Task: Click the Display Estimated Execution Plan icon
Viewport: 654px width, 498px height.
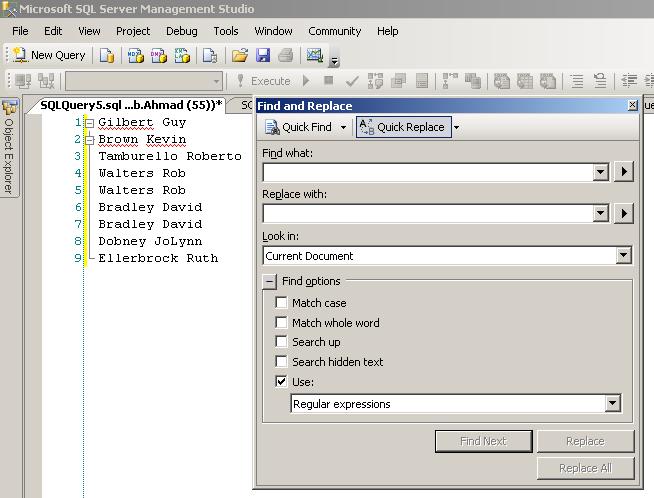Action: (375, 81)
